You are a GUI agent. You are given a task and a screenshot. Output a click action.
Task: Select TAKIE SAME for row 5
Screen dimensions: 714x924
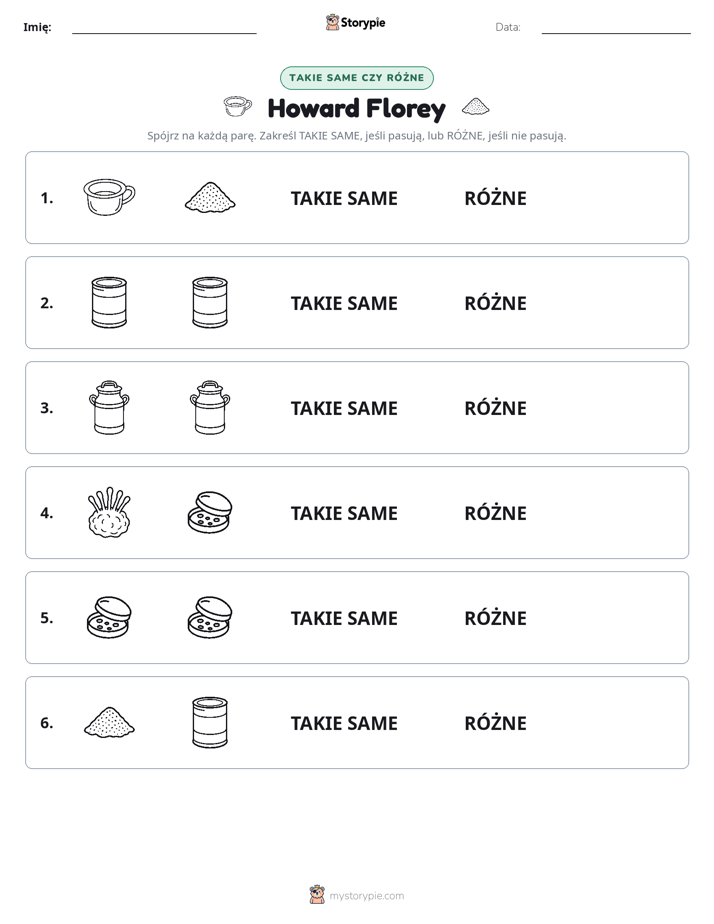344,618
